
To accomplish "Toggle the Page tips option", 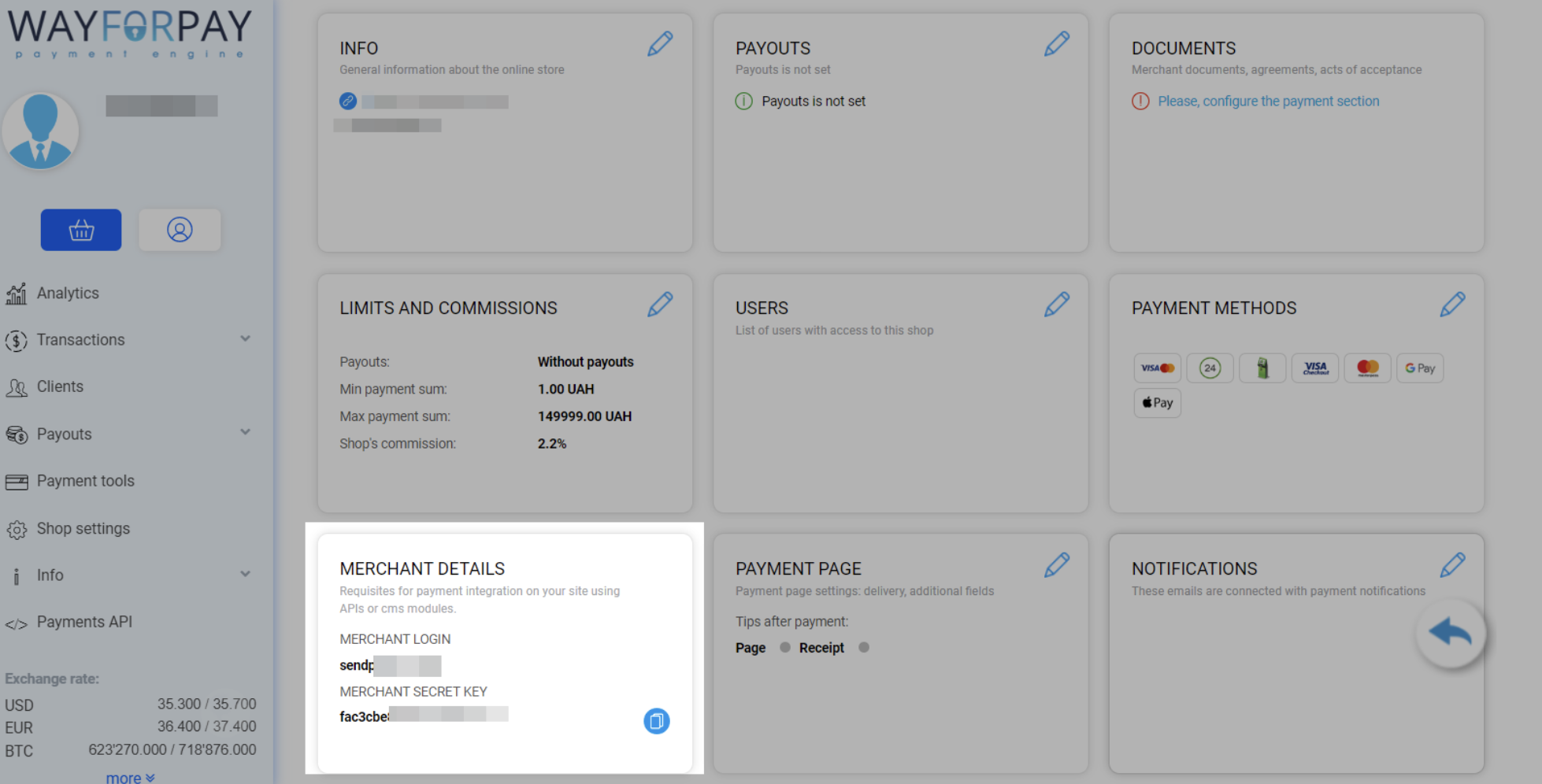I will point(784,648).
